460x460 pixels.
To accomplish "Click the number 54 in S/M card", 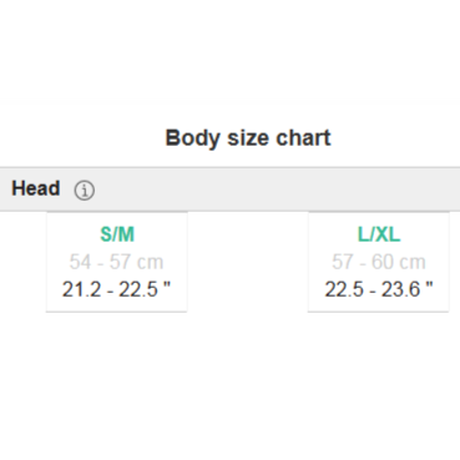I will point(80,262).
